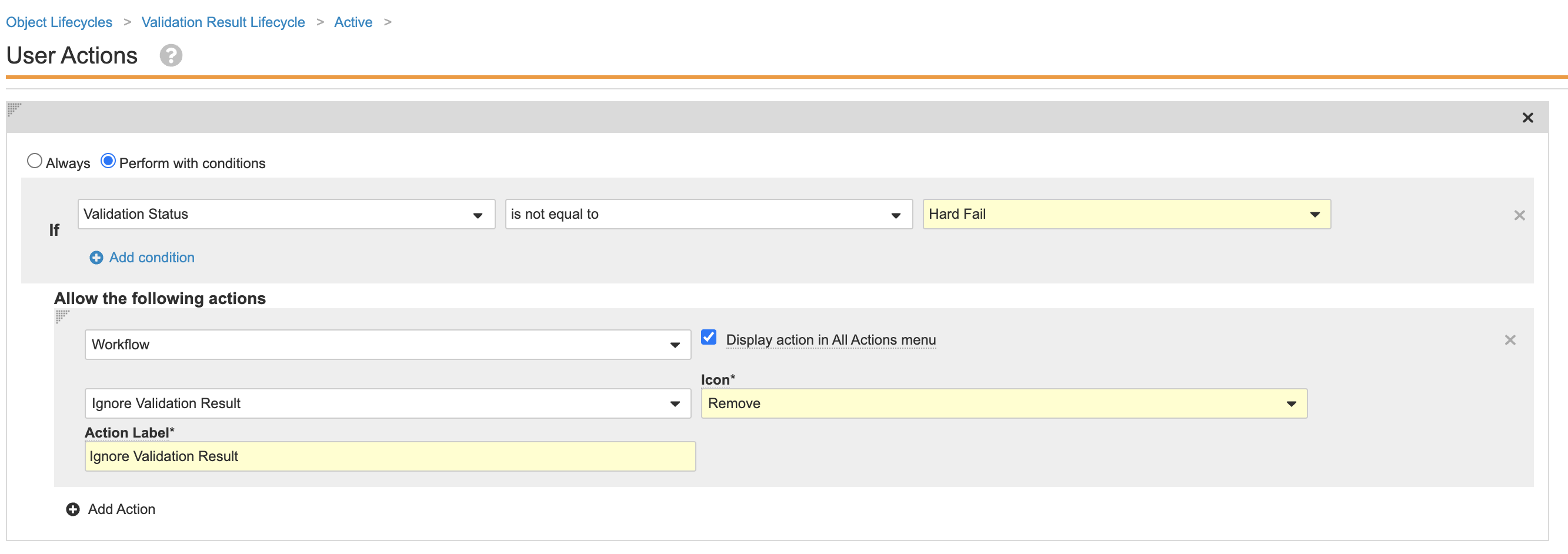Open the Ignore Validation Result workflow dropdown
This screenshot has width=1568, height=554.
click(x=388, y=403)
